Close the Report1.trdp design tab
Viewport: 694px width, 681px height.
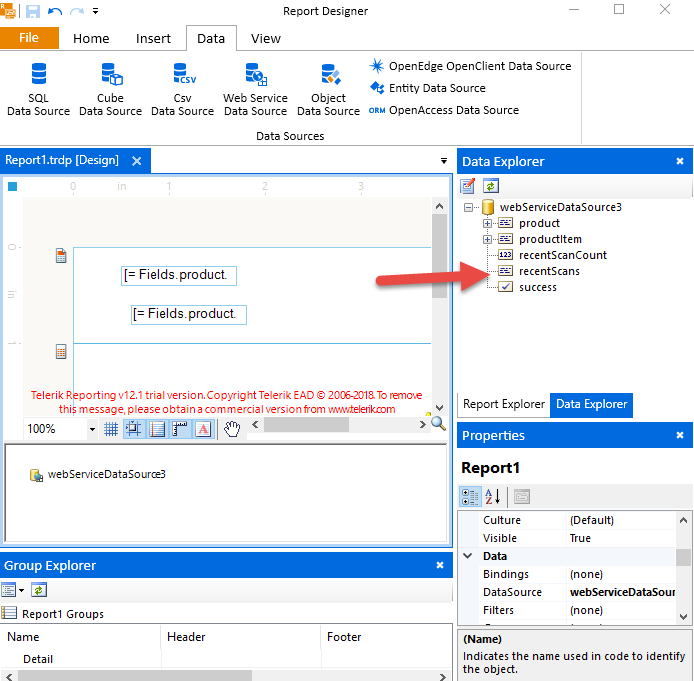click(137, 161)
